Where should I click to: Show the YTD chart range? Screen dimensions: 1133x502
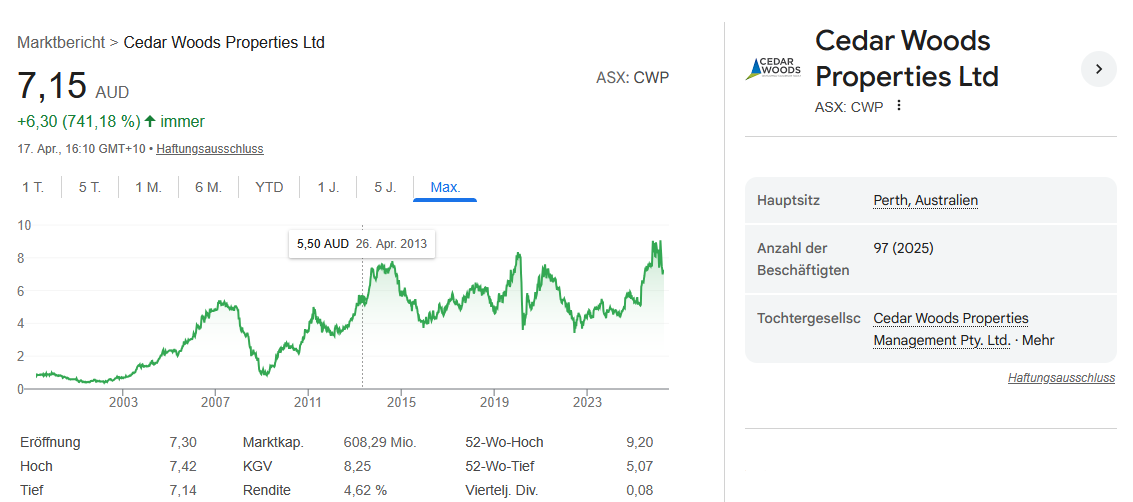pos(269,187)
